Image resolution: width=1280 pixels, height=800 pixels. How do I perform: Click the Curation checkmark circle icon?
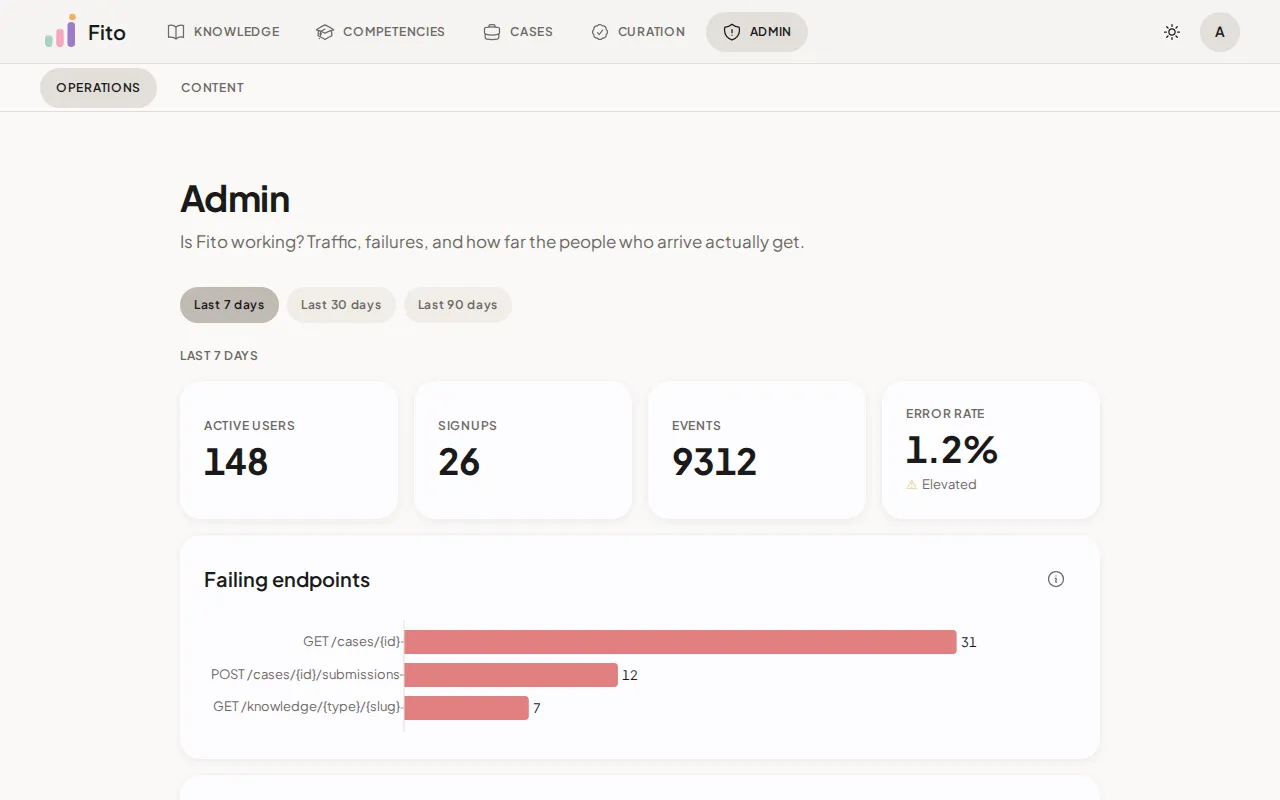coord(600,32)
